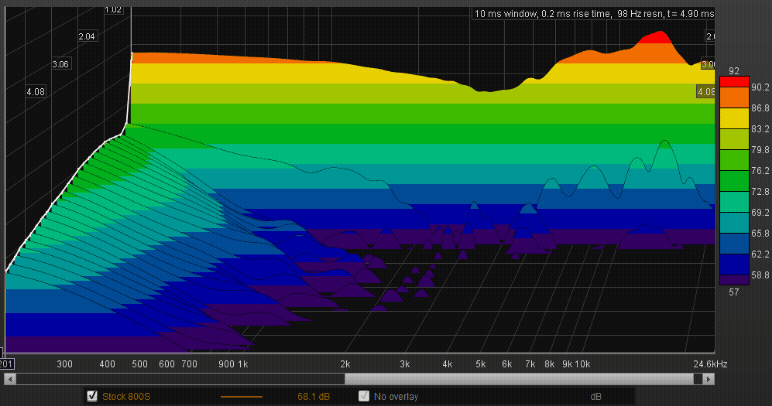The height and width of the screenshot is (406, 772).
Task: Click the 5k frequency axis label
Action: point(481,364)
